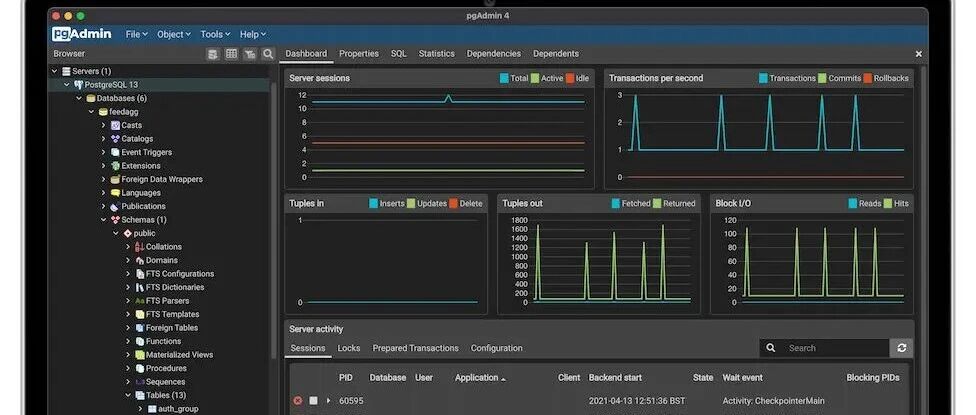Click the Total legend swatch
The image size is (976, 415).
(x=504, y=78)
